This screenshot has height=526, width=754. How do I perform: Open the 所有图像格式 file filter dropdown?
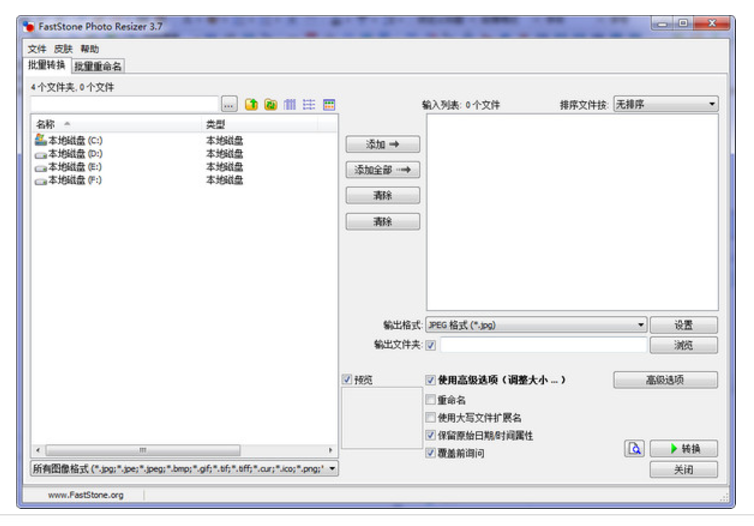(185, 468)
